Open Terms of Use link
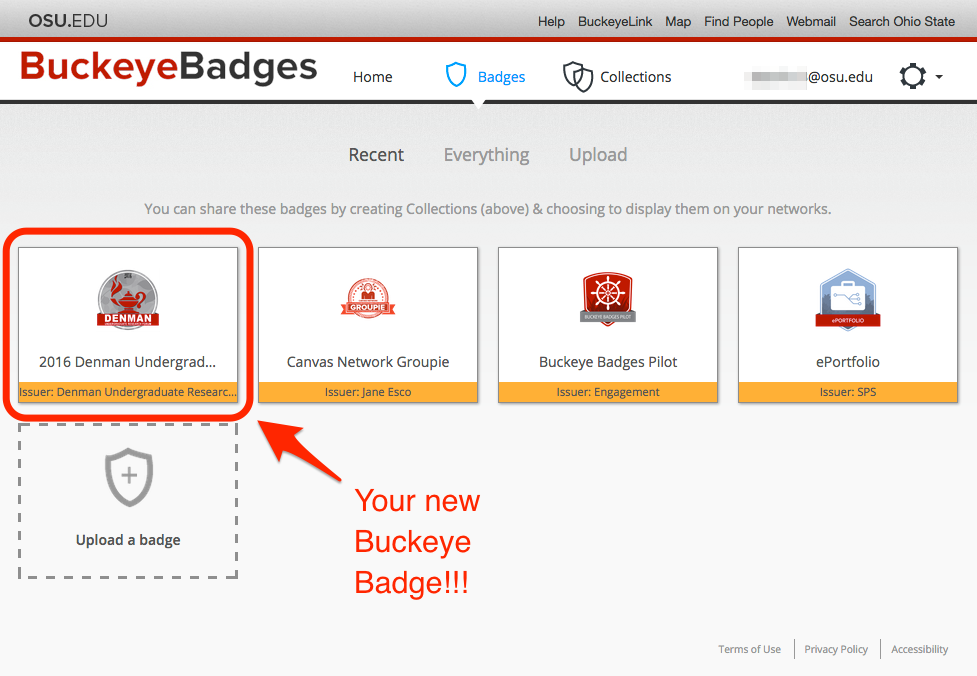The image size is (977, 676). [x=749, y=649]
